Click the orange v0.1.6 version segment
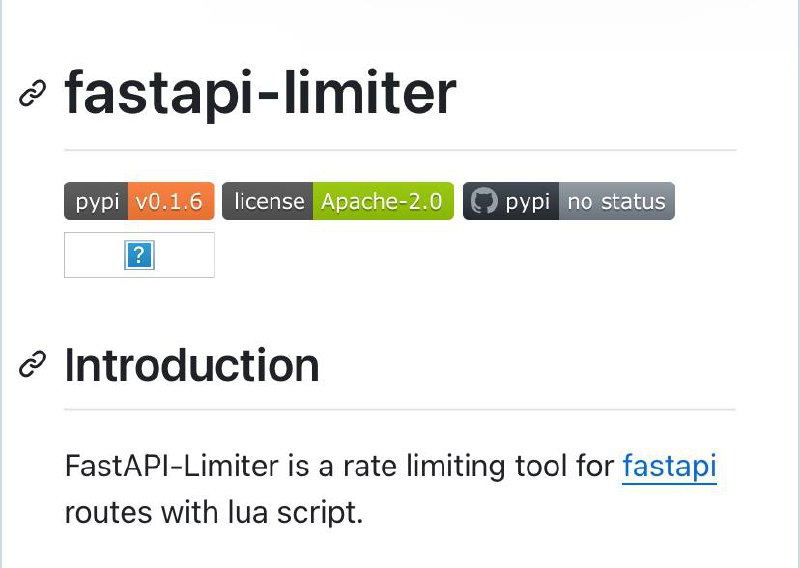This screenshot has height=568, width=800. (x=171, y=201)
